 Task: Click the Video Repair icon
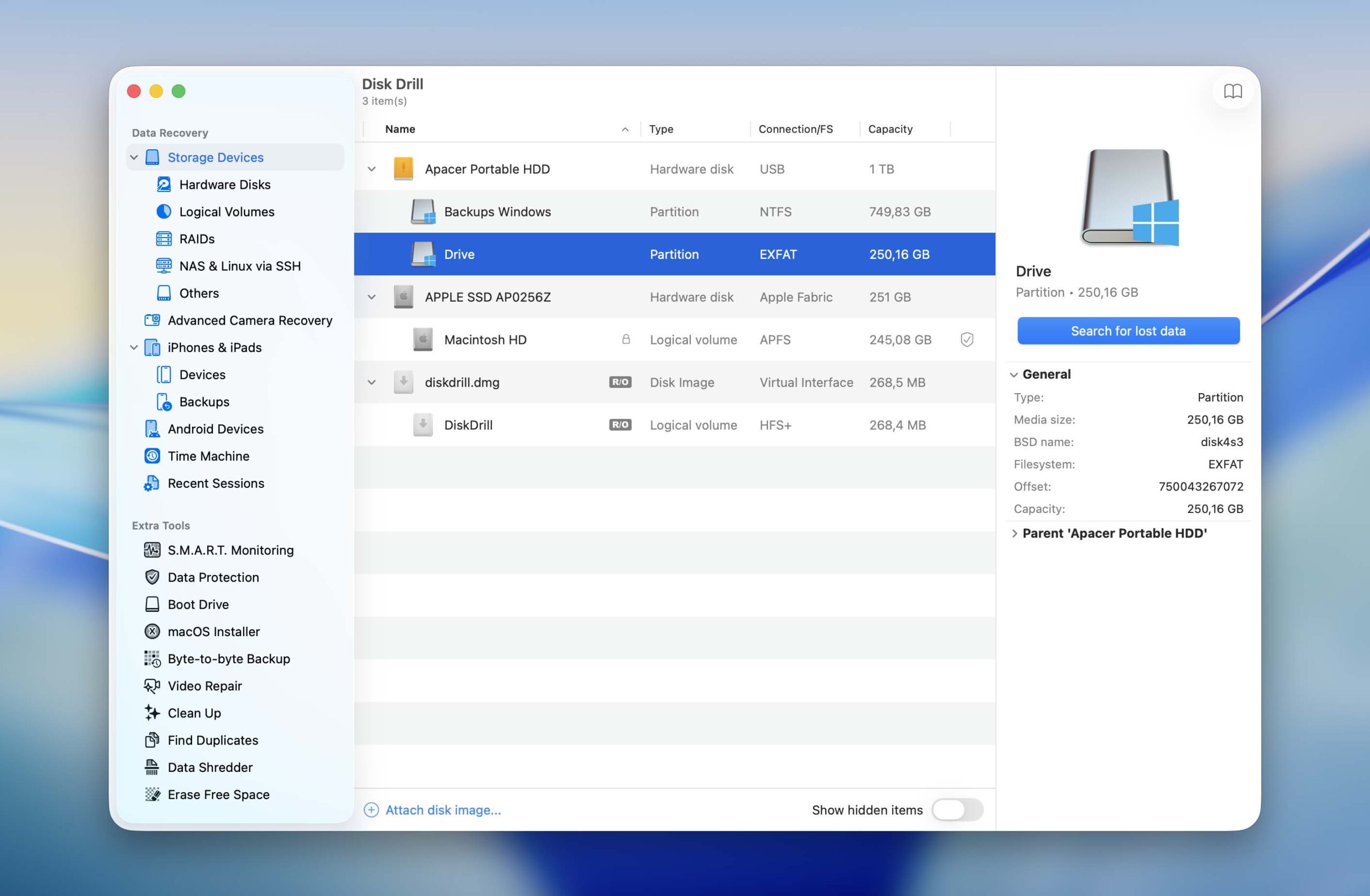tap(152, 685)
